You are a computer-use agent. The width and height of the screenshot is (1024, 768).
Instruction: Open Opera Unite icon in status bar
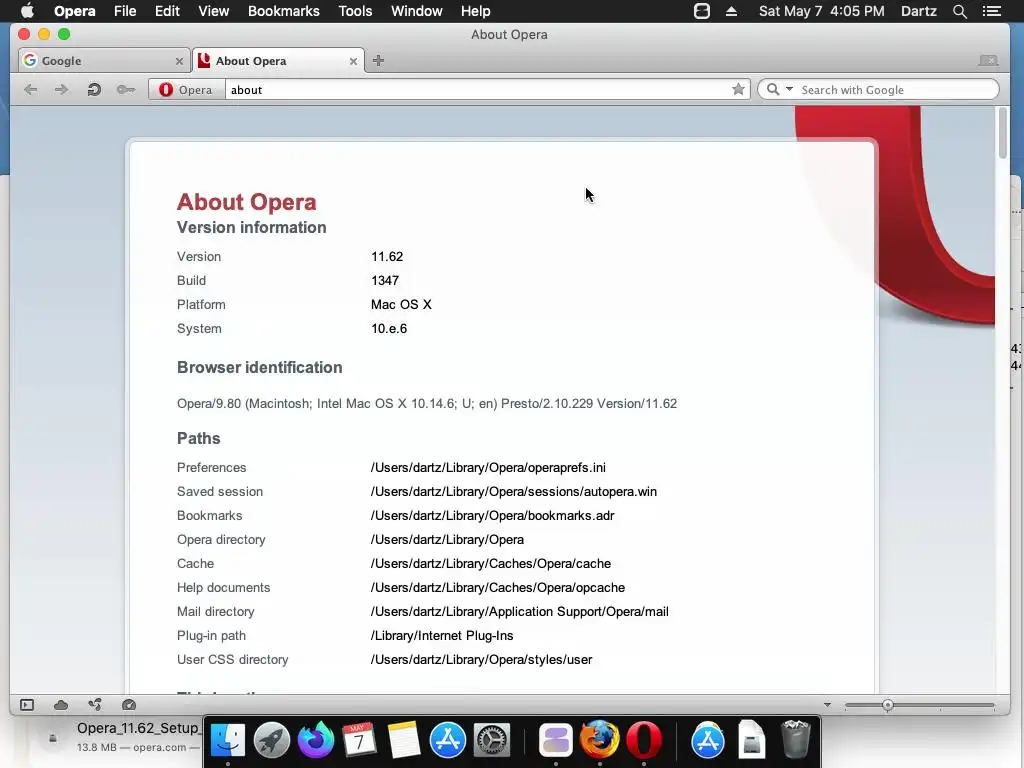(x=95, y=705)
